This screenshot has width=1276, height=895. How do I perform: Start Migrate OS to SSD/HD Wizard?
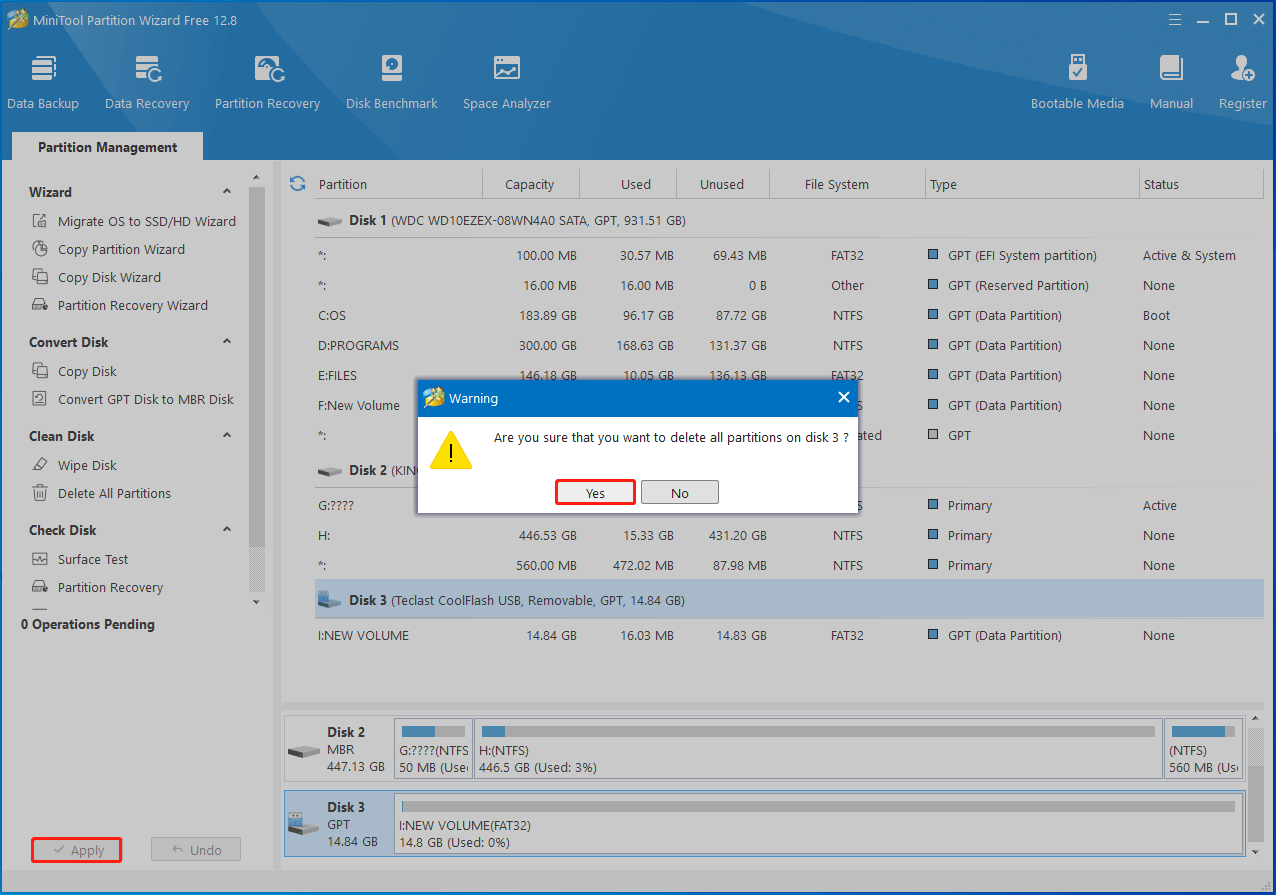(135, 221)
